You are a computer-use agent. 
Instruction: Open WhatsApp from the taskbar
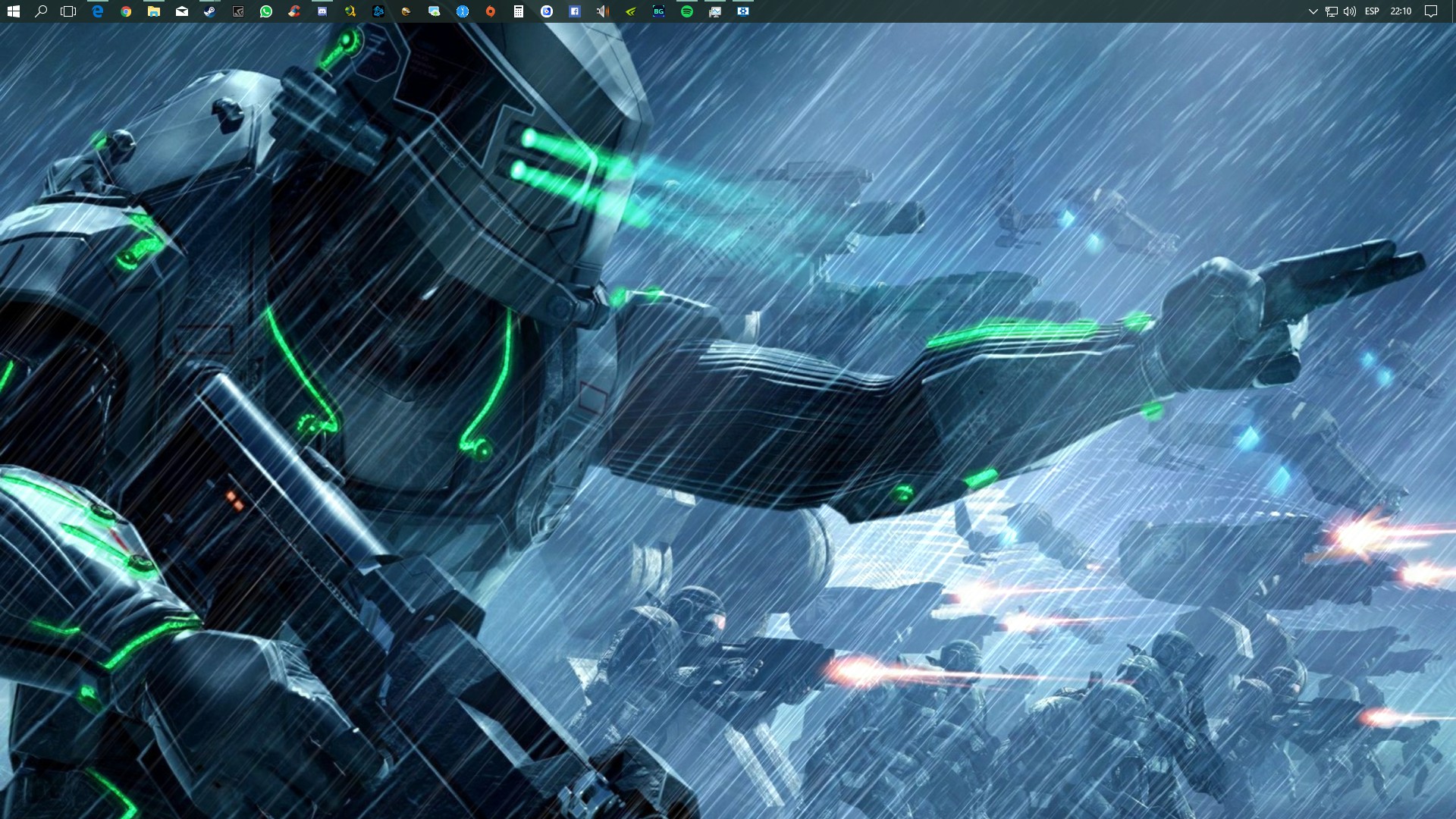pyautogui.click(x=266, y=11)
